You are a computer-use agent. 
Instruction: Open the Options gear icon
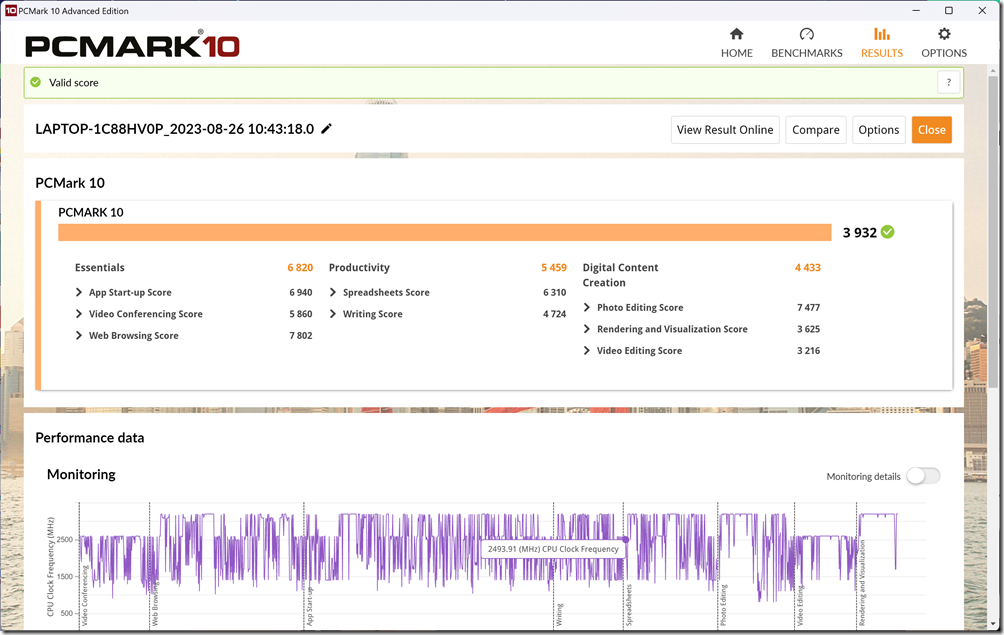pos(943,35)
